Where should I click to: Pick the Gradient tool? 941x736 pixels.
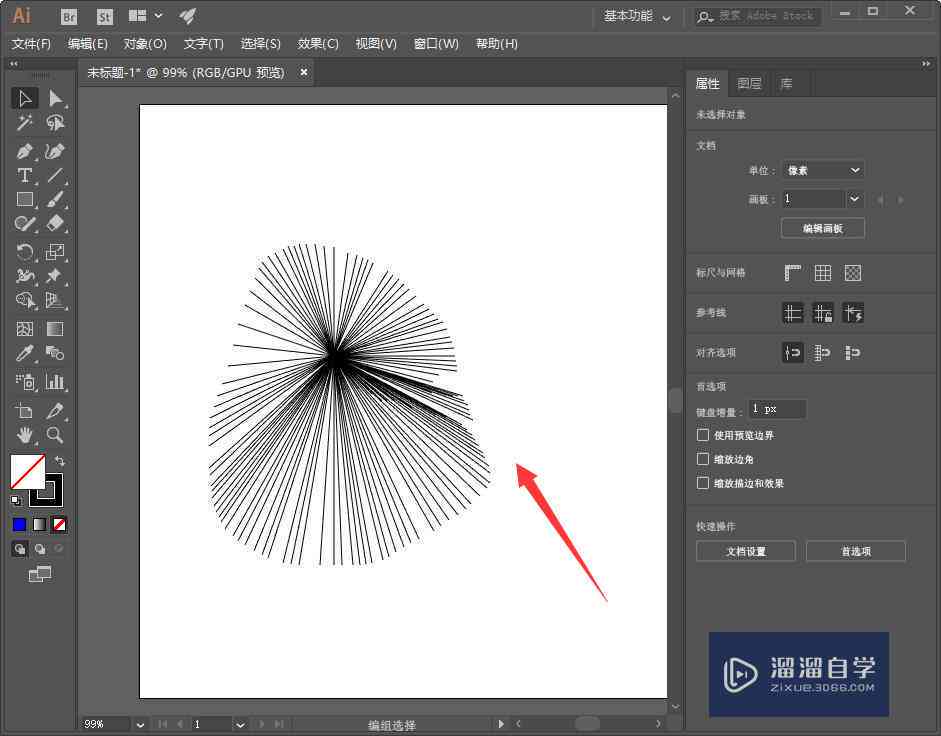[x=55, y=329]
